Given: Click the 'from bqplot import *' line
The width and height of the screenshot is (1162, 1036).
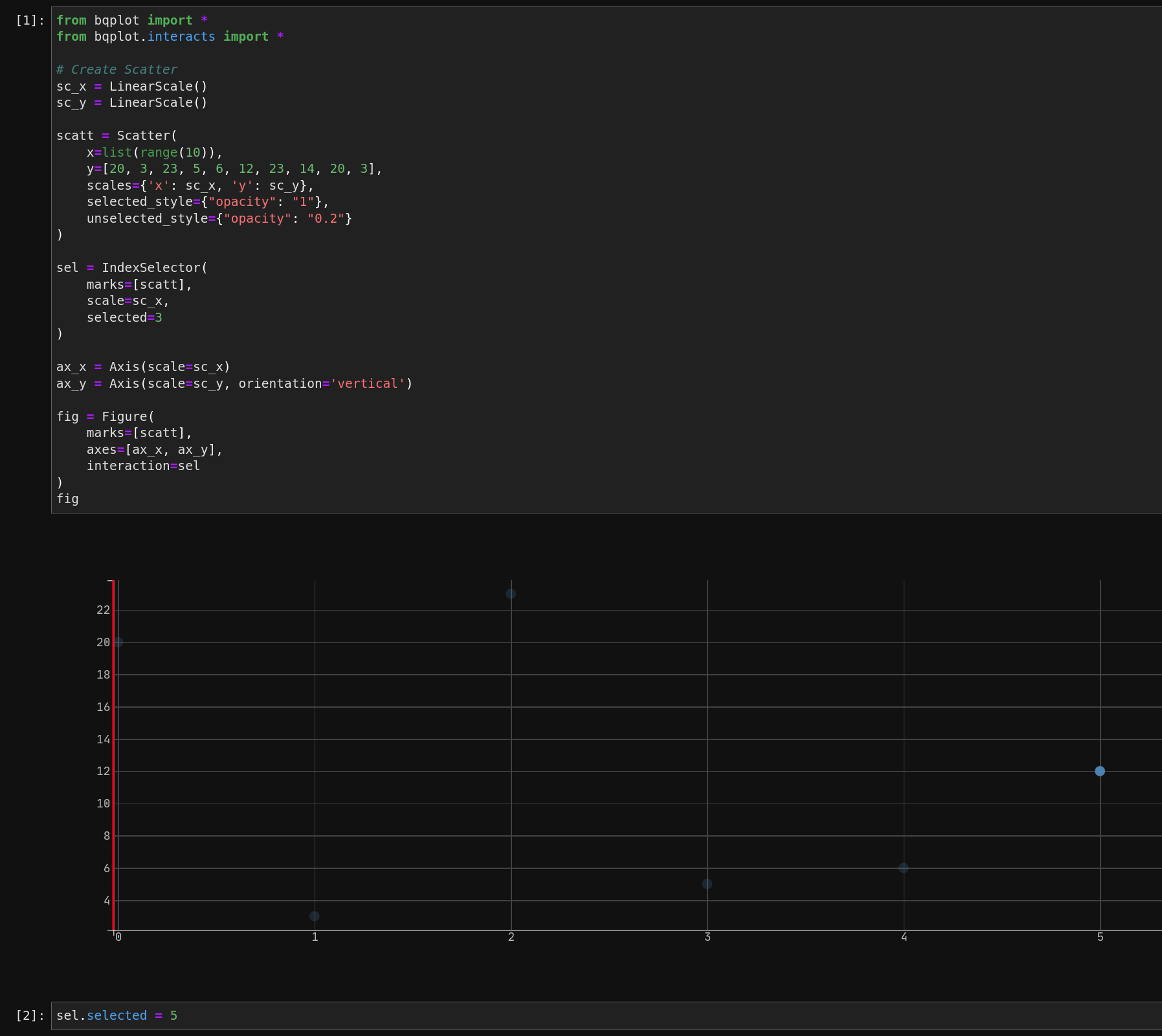Looking at the screenshot, I should click(132, 20).
